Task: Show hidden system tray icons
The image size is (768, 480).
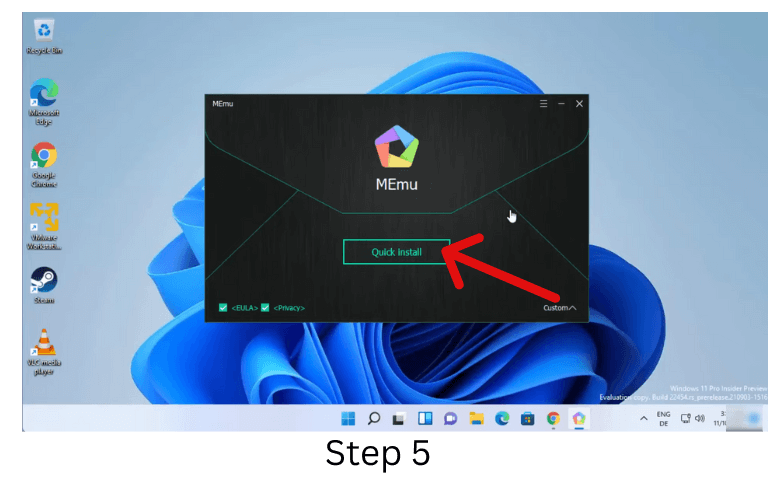Action: click(x=644, y=418)
